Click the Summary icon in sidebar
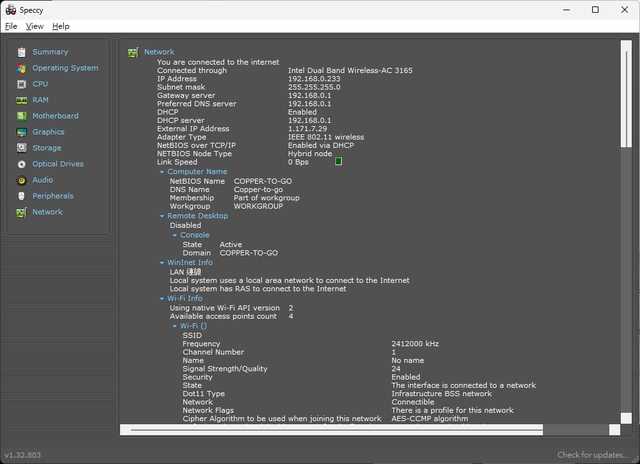This screenshot has height=464, width=640. pos(21,52)
